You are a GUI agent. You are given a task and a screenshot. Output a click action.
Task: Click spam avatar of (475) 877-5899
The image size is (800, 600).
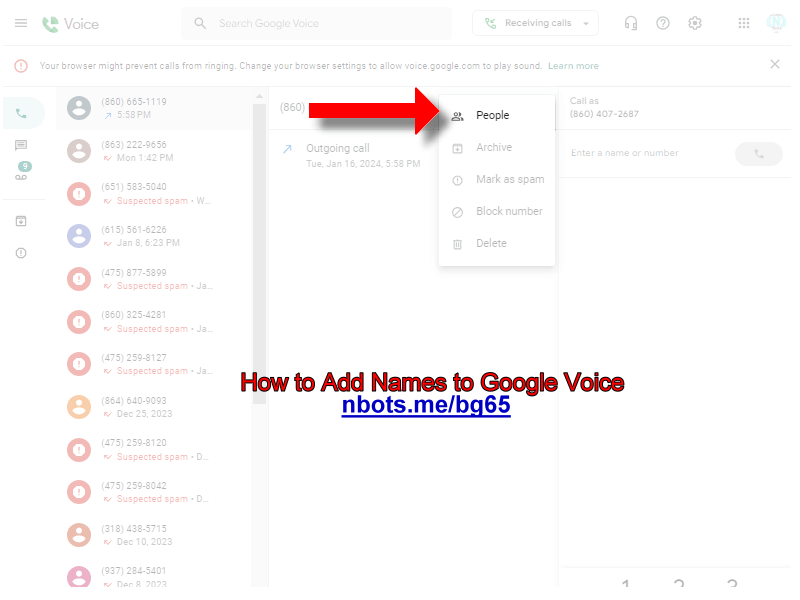[x=79, y=279]
